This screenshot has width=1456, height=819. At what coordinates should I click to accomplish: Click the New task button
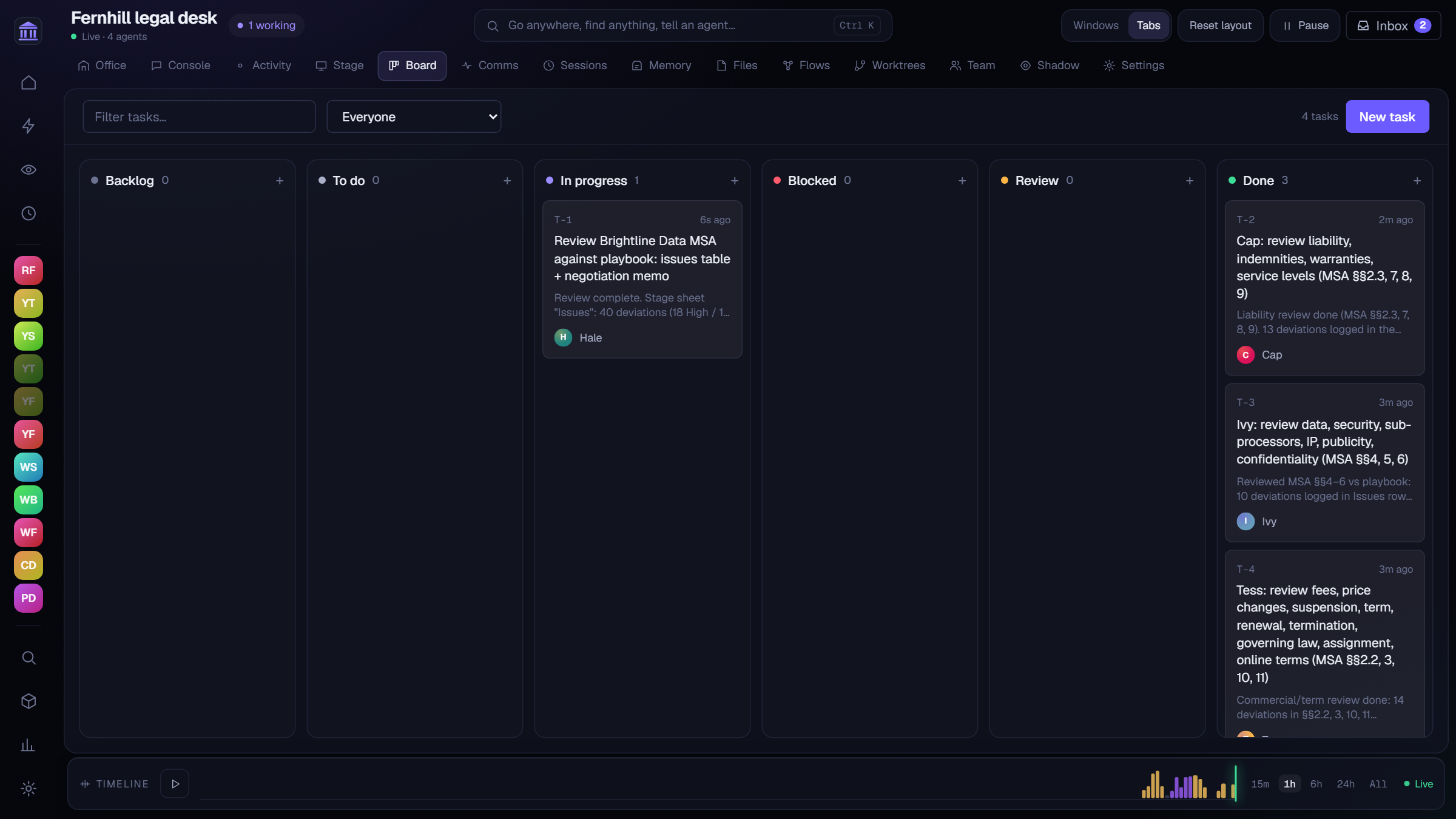(x=1387, y=116)
